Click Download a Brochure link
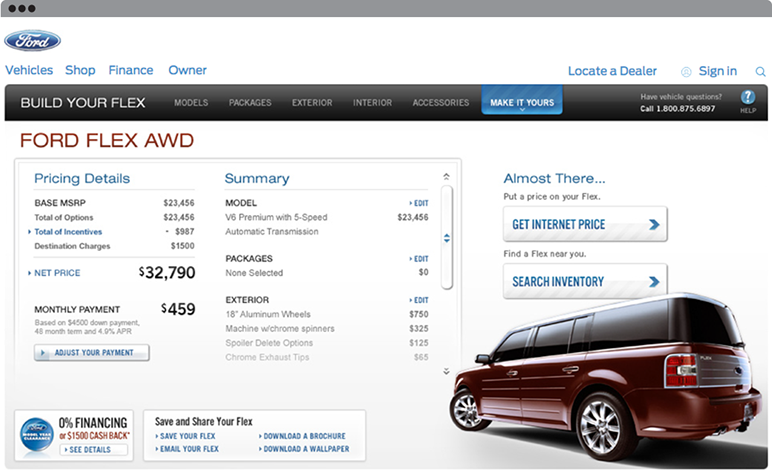The image size is (772, 474). tap(305, 436)
